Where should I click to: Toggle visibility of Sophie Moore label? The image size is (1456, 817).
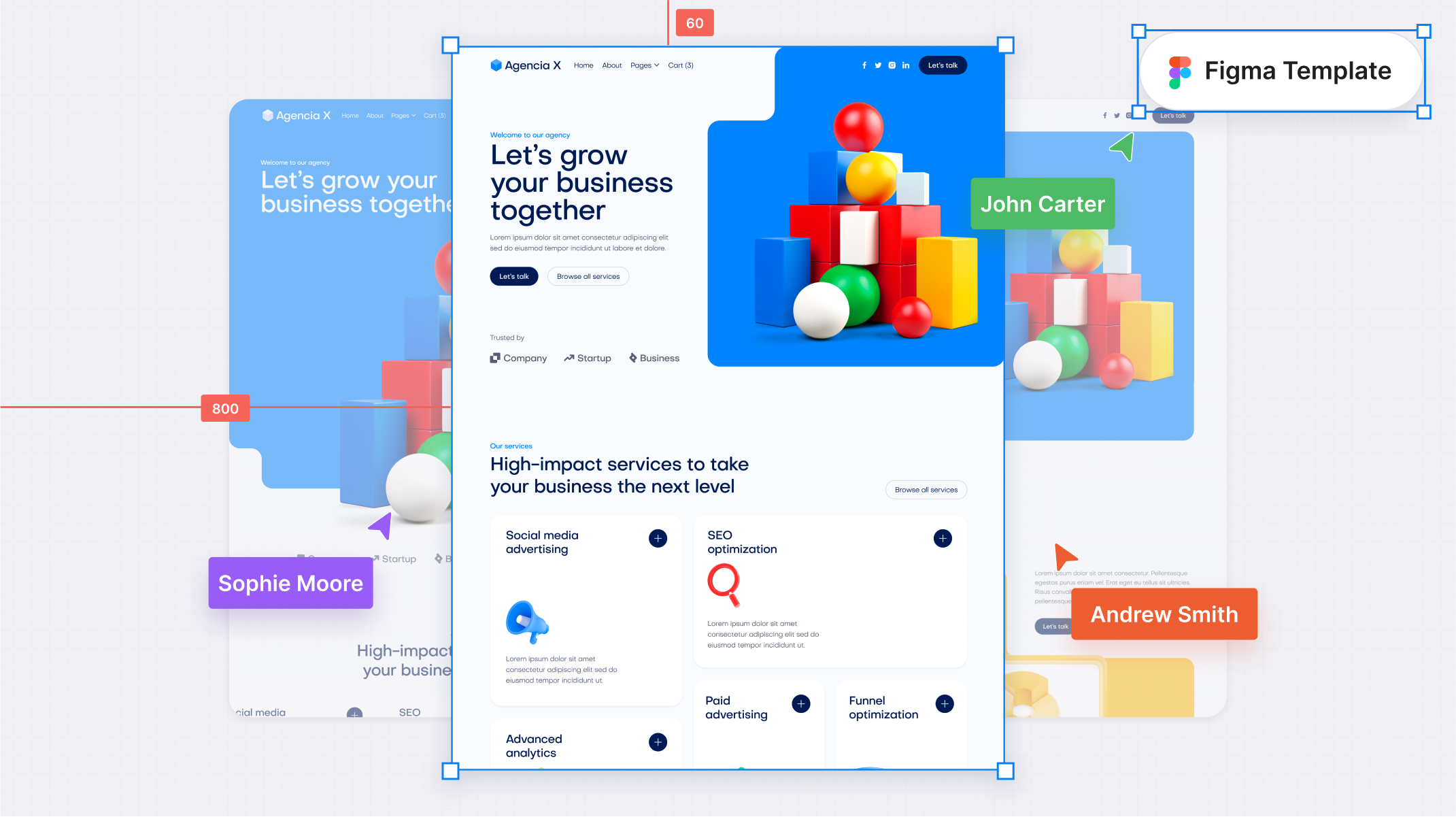click(291, 583)
